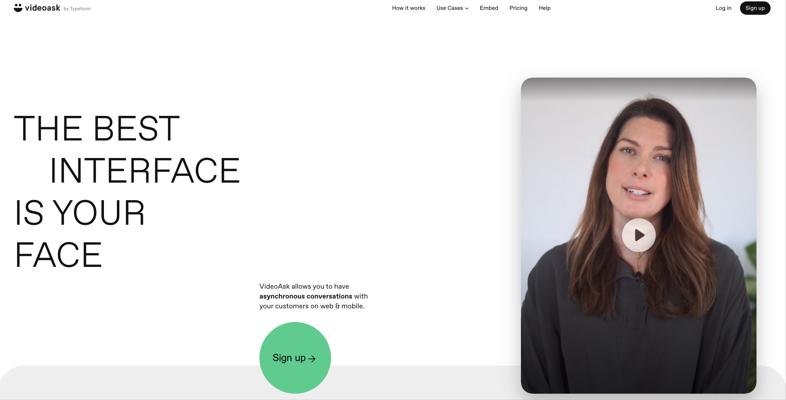Go to the Embed page

point(489,8)
